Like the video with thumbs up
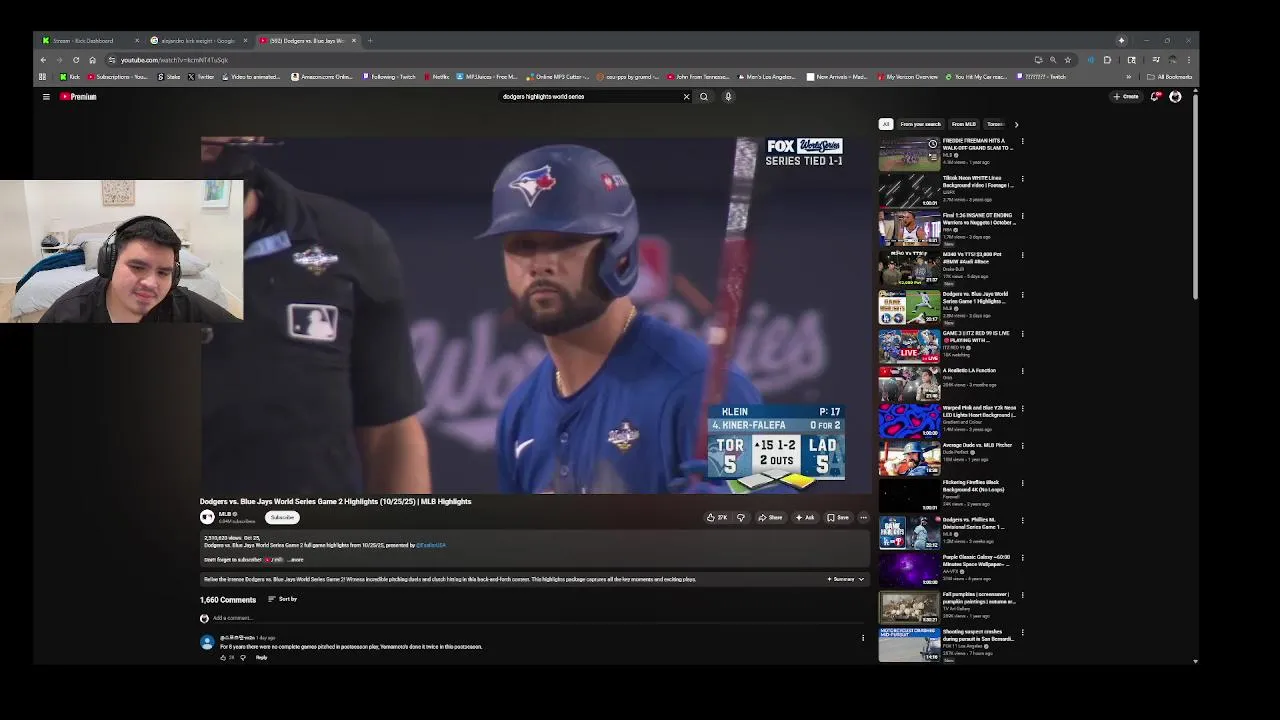The width and height of the screenshot is (1280, 720). coord(717,518)
